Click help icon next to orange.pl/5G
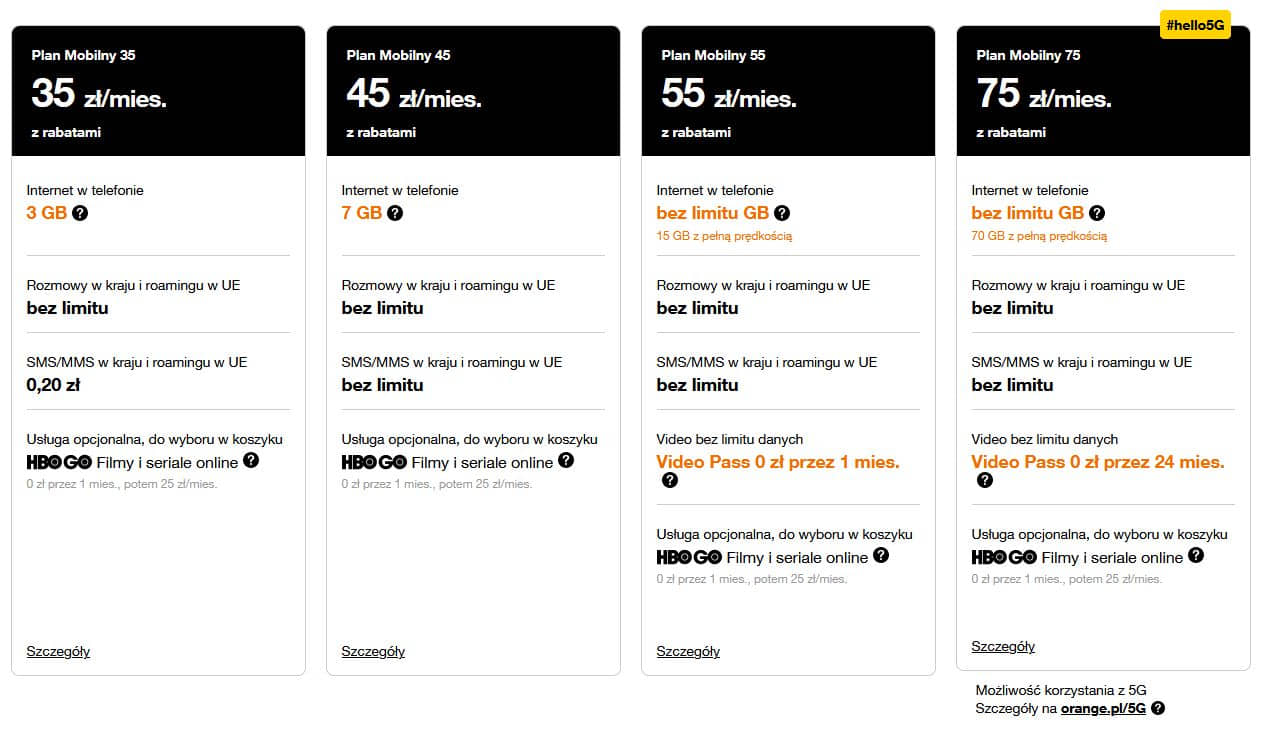 click(1158, 708)
